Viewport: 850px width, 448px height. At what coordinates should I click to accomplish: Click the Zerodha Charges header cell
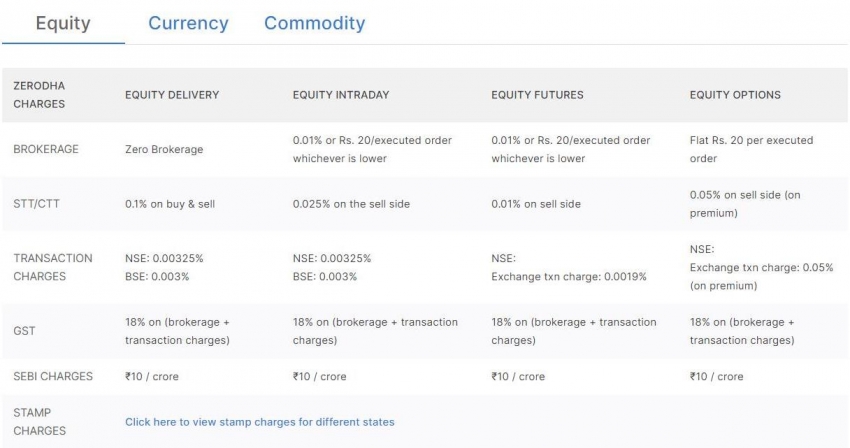39,95
